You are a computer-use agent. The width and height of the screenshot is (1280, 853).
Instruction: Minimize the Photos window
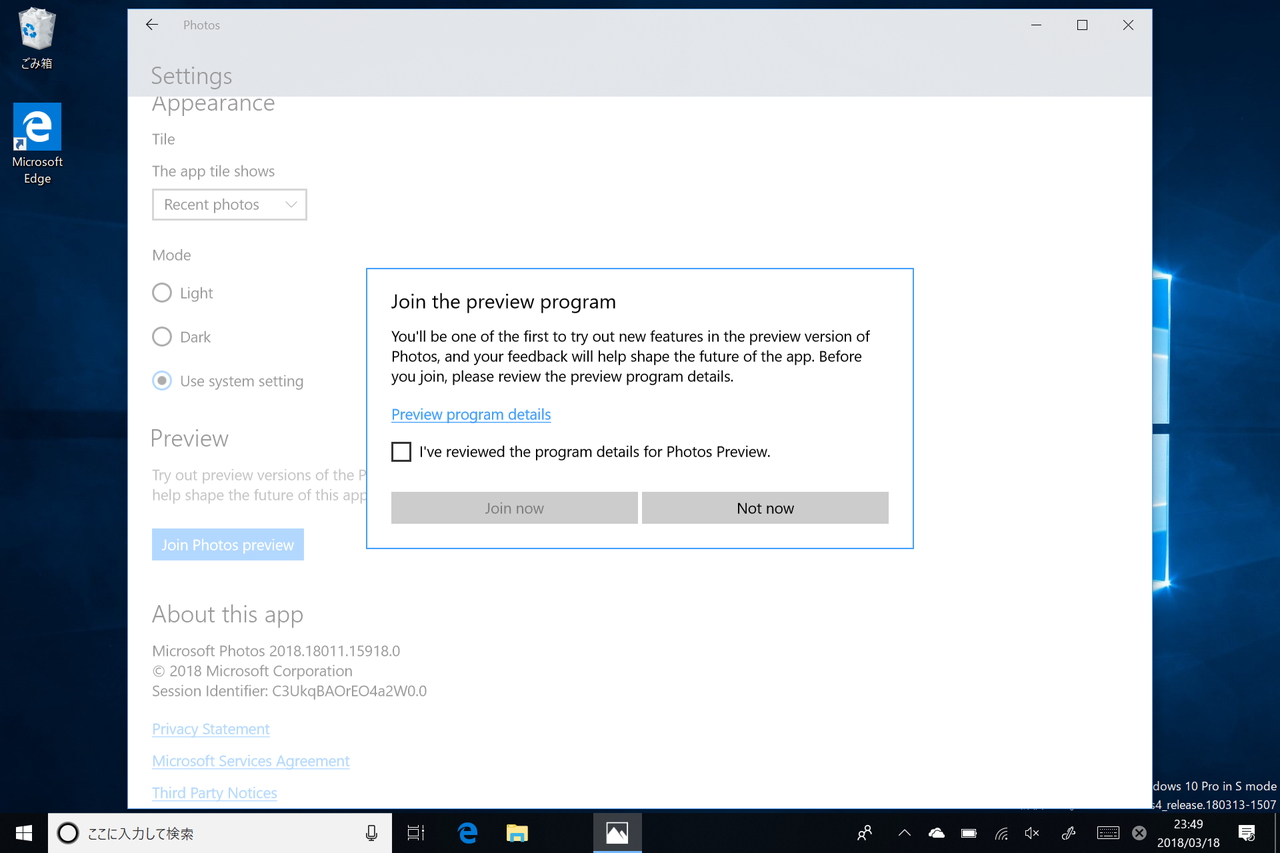click(x=1036, y=25)
